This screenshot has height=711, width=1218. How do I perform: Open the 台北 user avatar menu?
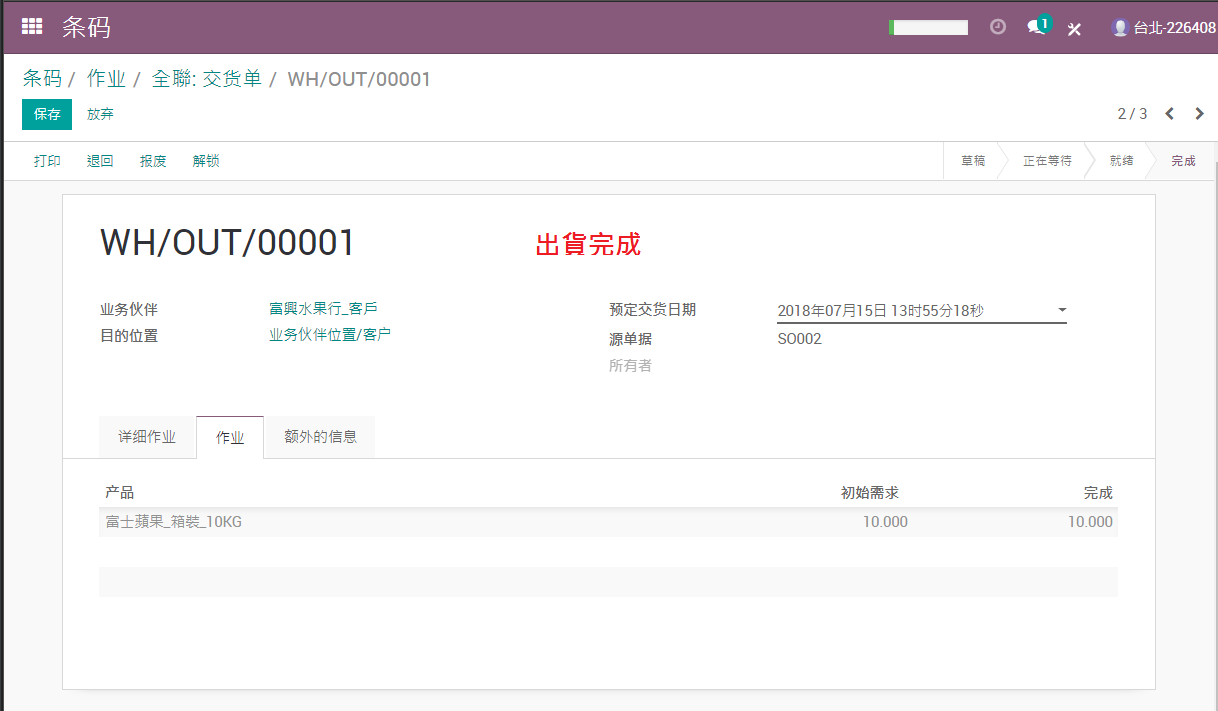point(1164,28)
